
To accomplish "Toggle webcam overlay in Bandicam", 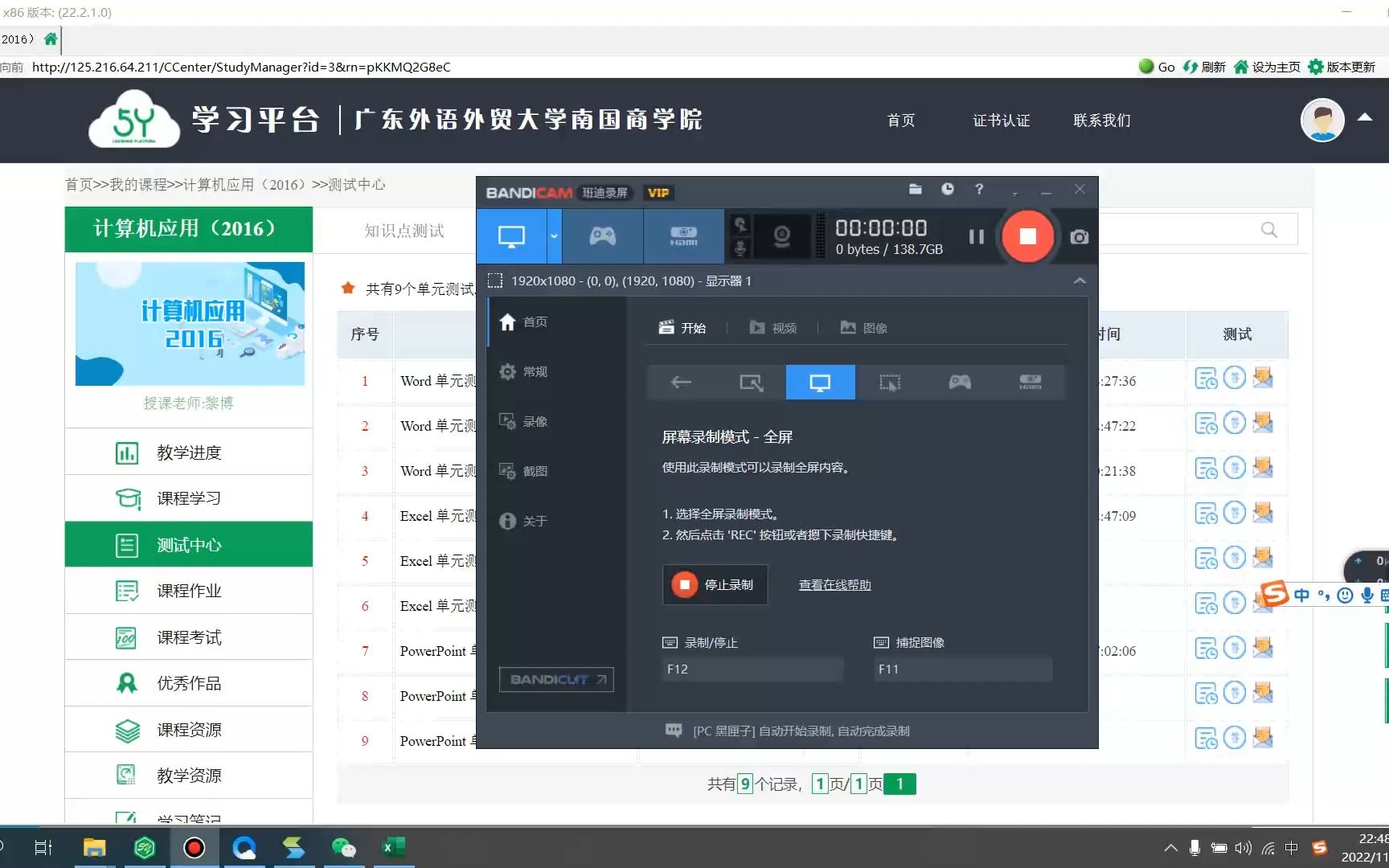I will (x=781, y=236).
